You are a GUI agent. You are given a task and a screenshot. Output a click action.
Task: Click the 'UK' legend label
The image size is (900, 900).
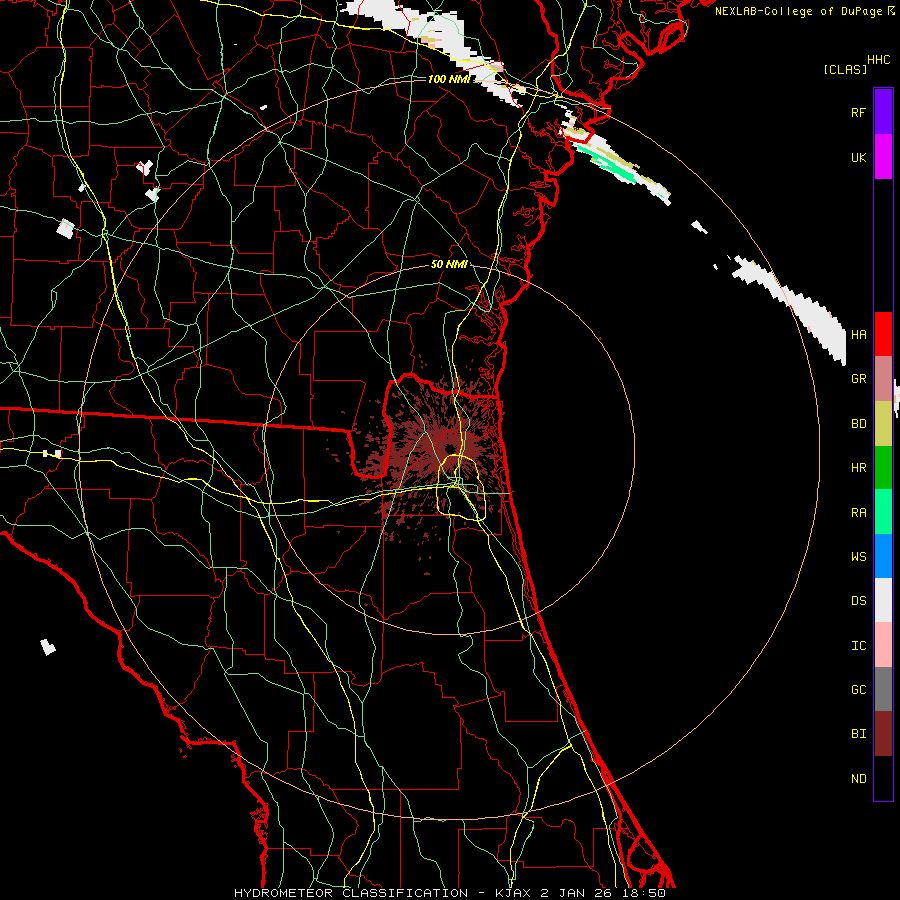click(858, 157)
